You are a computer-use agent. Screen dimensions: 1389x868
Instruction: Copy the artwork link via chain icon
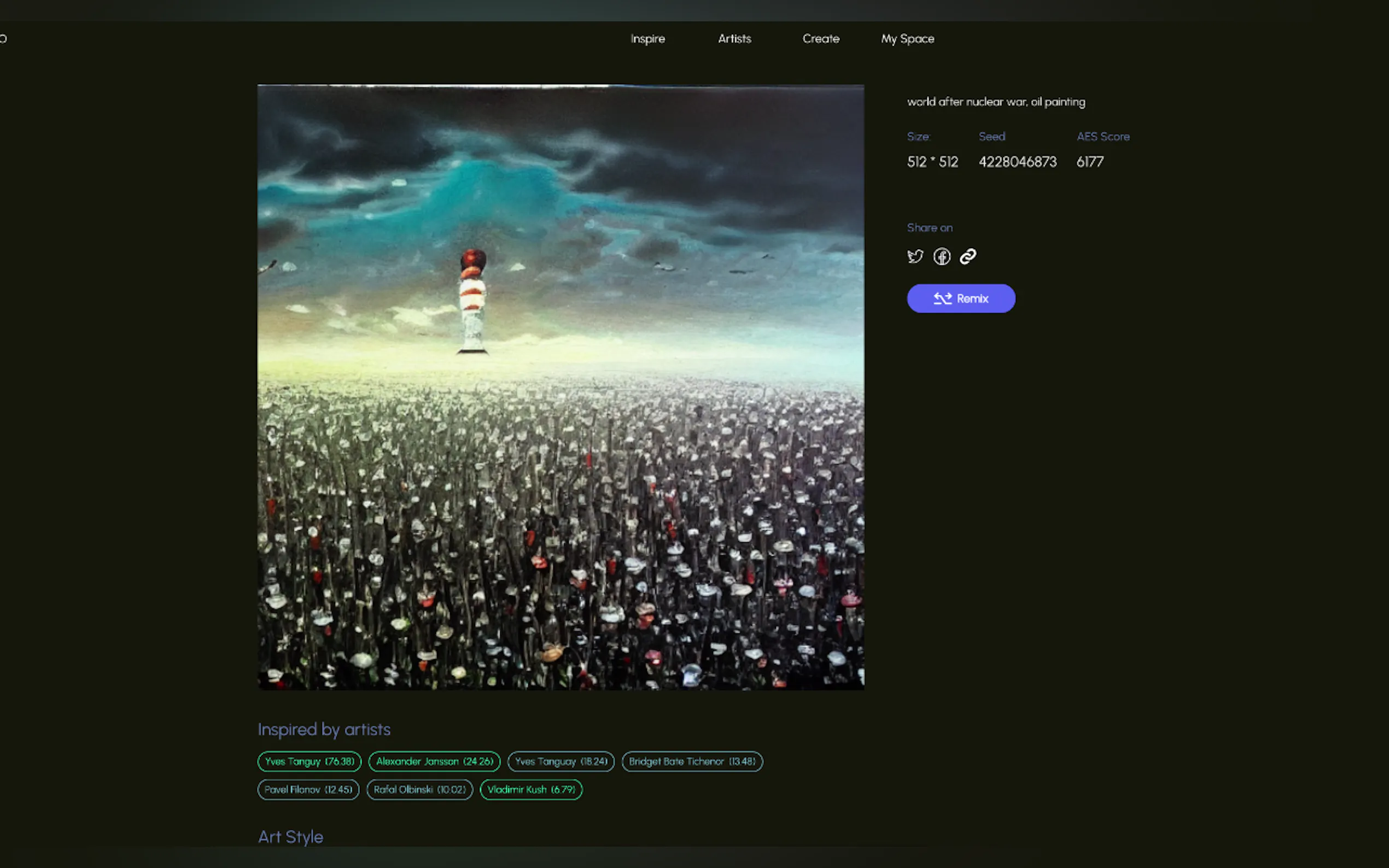click(x=968, y=256)
